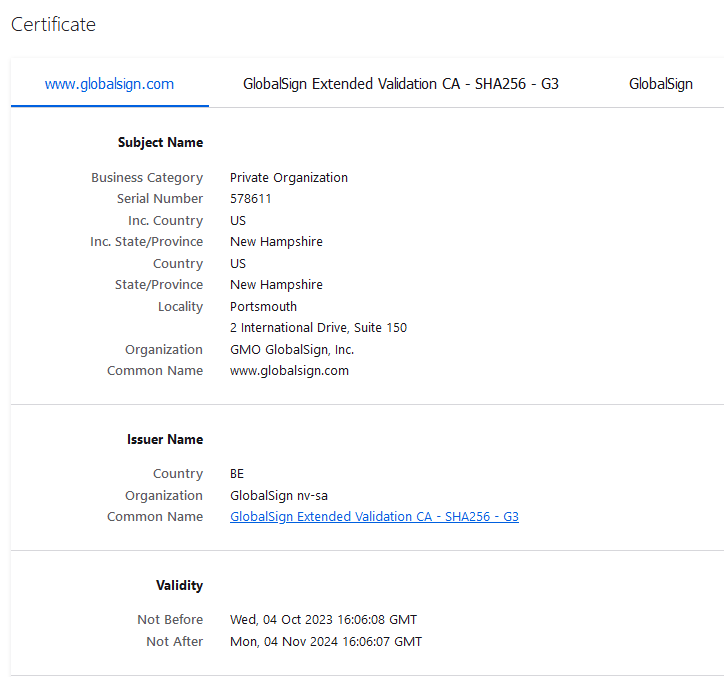724x677 pixels.
Task: Click the Certificate page heading
Action: 53,25
